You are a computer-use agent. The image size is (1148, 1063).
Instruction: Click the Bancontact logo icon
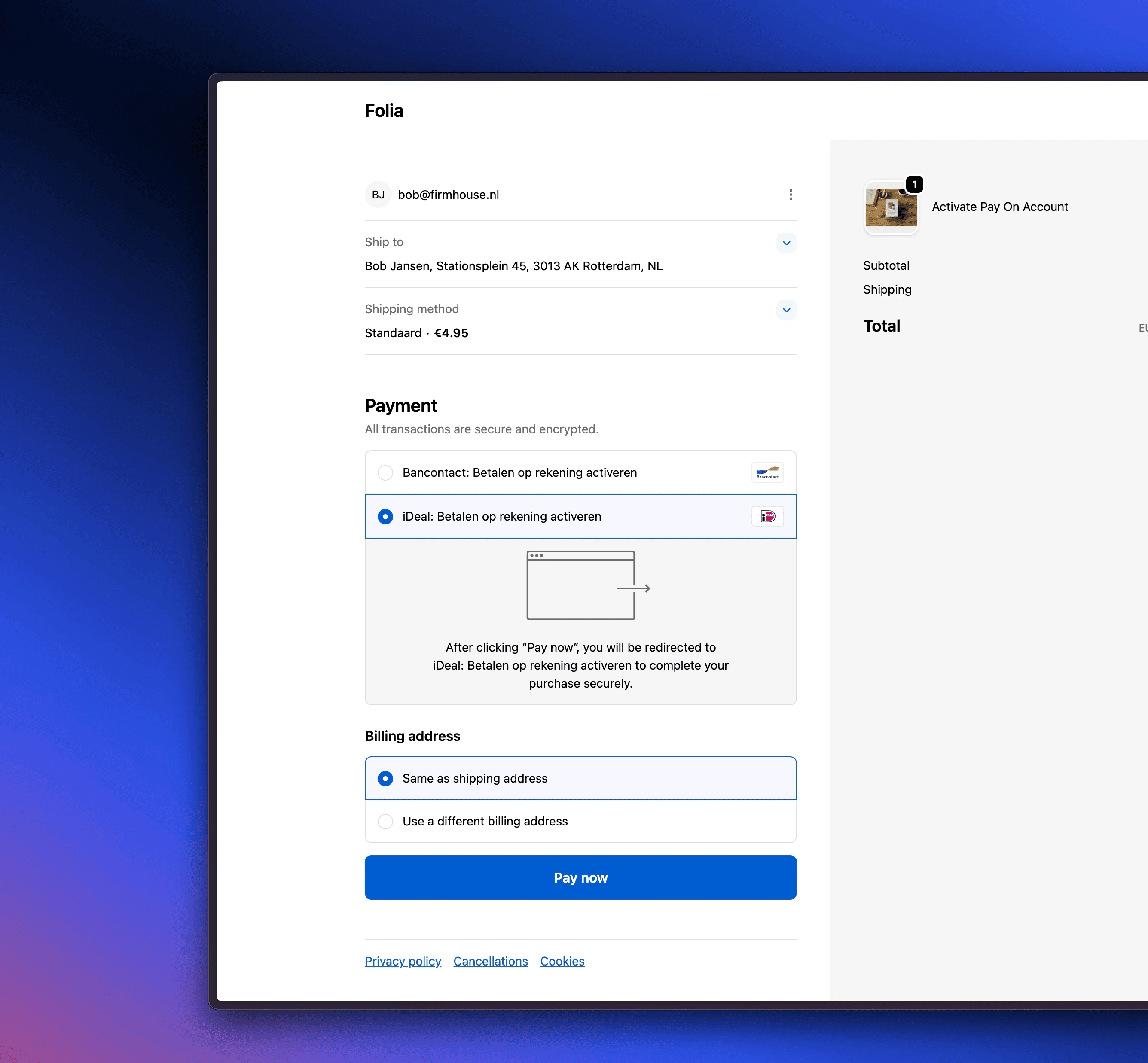[x=767, y=472]
